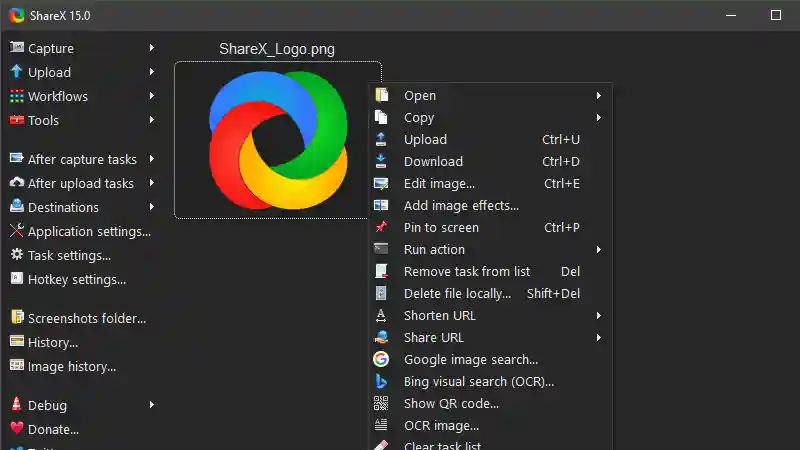Click the red pin icon for Pin to screen
The width and height of the screenshot is (800, 450).
(x=381, y=227)
